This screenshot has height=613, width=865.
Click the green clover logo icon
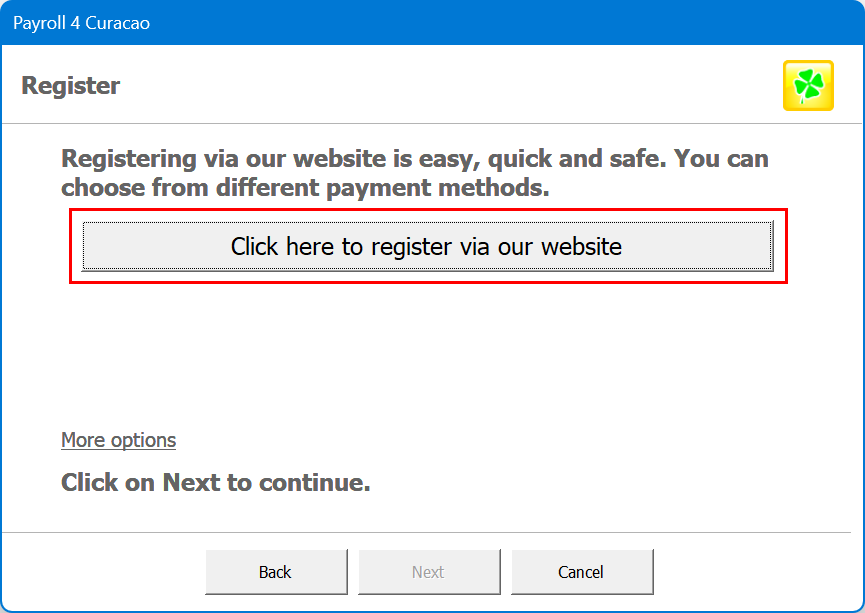click(808, 86)
